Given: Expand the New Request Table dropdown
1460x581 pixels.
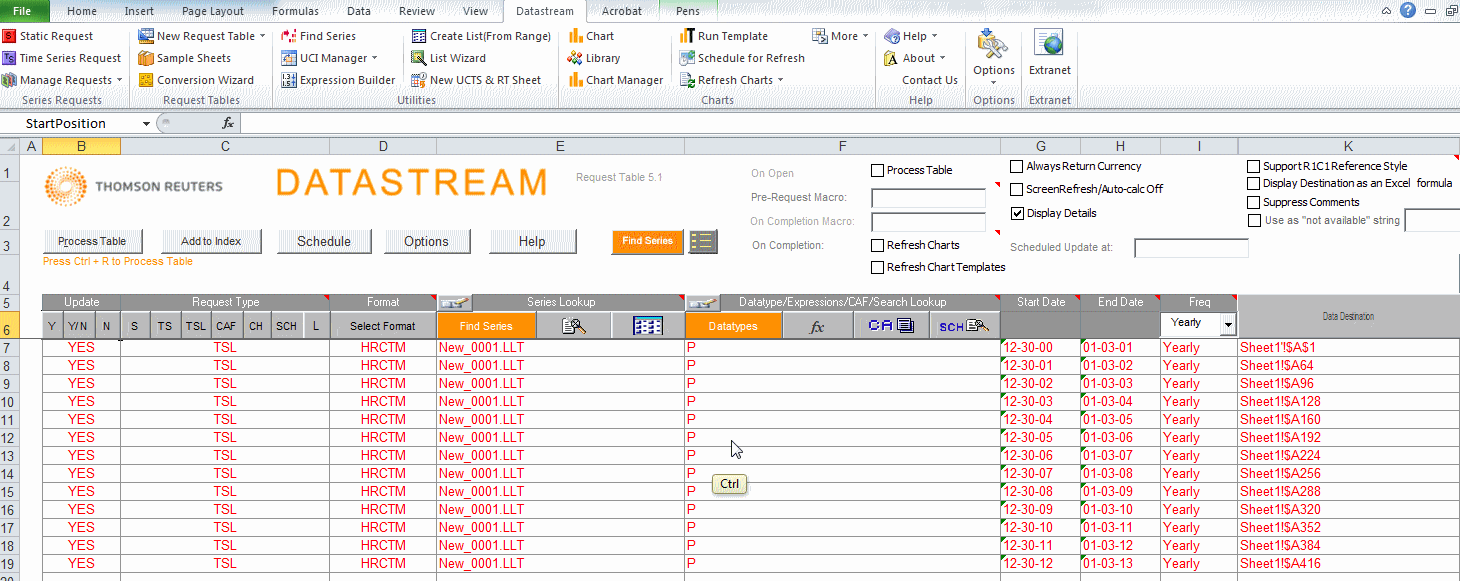Looking at the screenshot, I should [263, 36].
